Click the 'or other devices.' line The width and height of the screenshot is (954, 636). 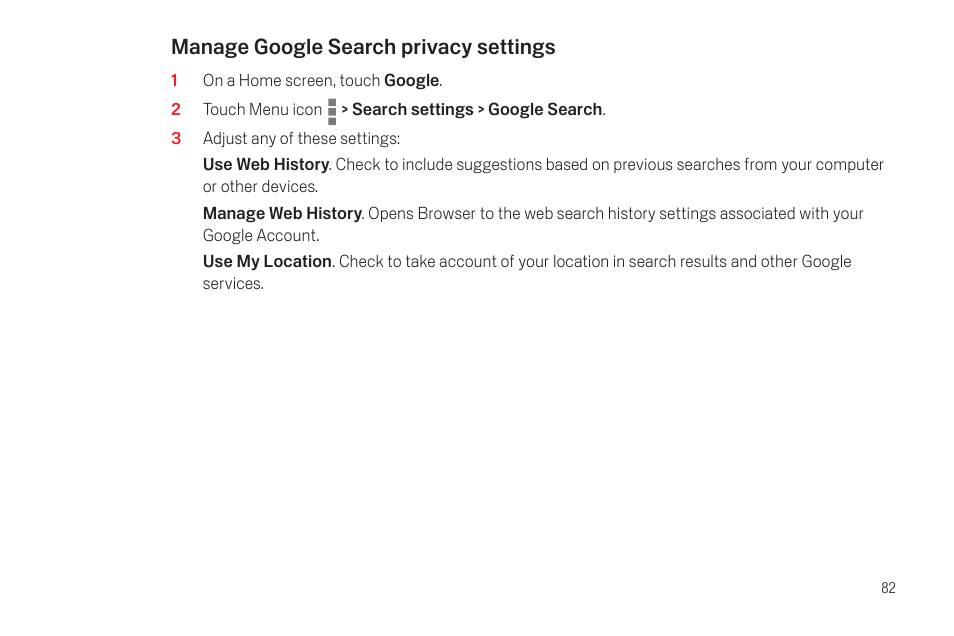tap(260, 187)
